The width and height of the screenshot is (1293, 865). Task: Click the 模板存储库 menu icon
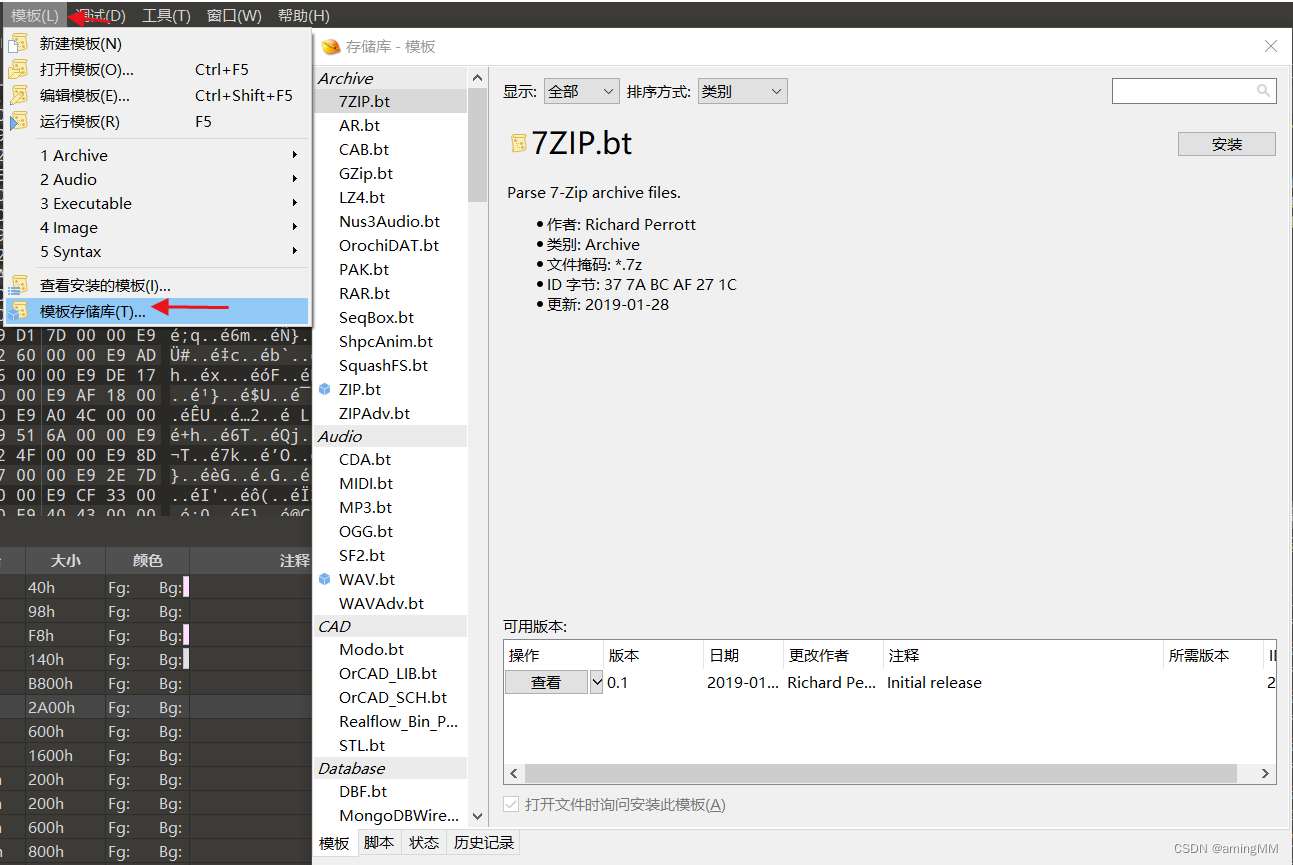[18, 311]
